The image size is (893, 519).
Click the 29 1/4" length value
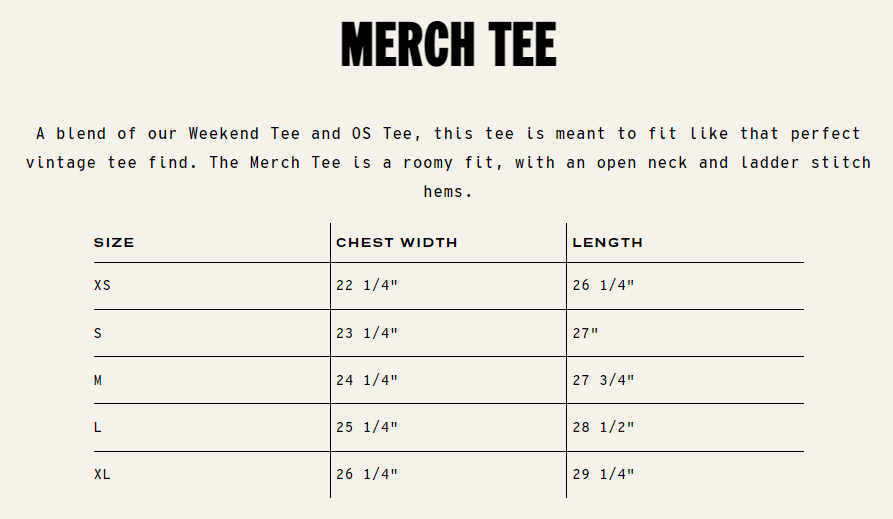[603, 474]
